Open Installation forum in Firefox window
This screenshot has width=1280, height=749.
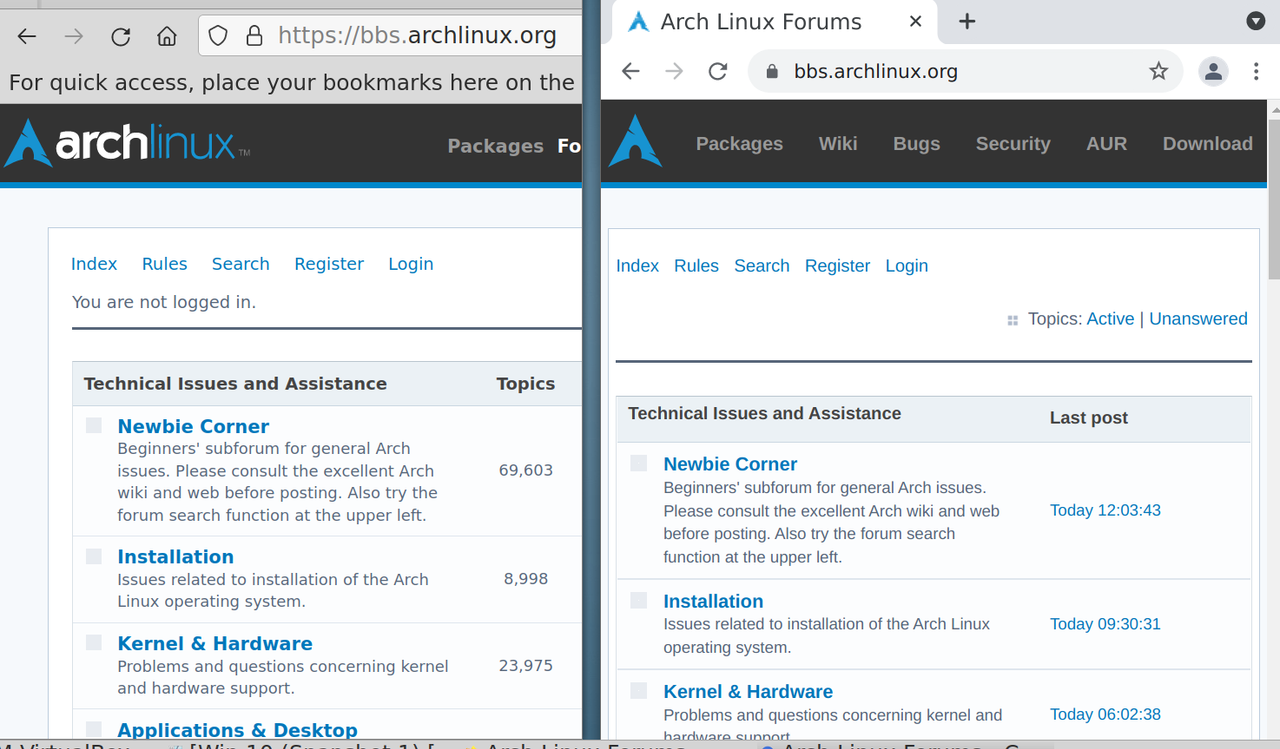[175, 557]
